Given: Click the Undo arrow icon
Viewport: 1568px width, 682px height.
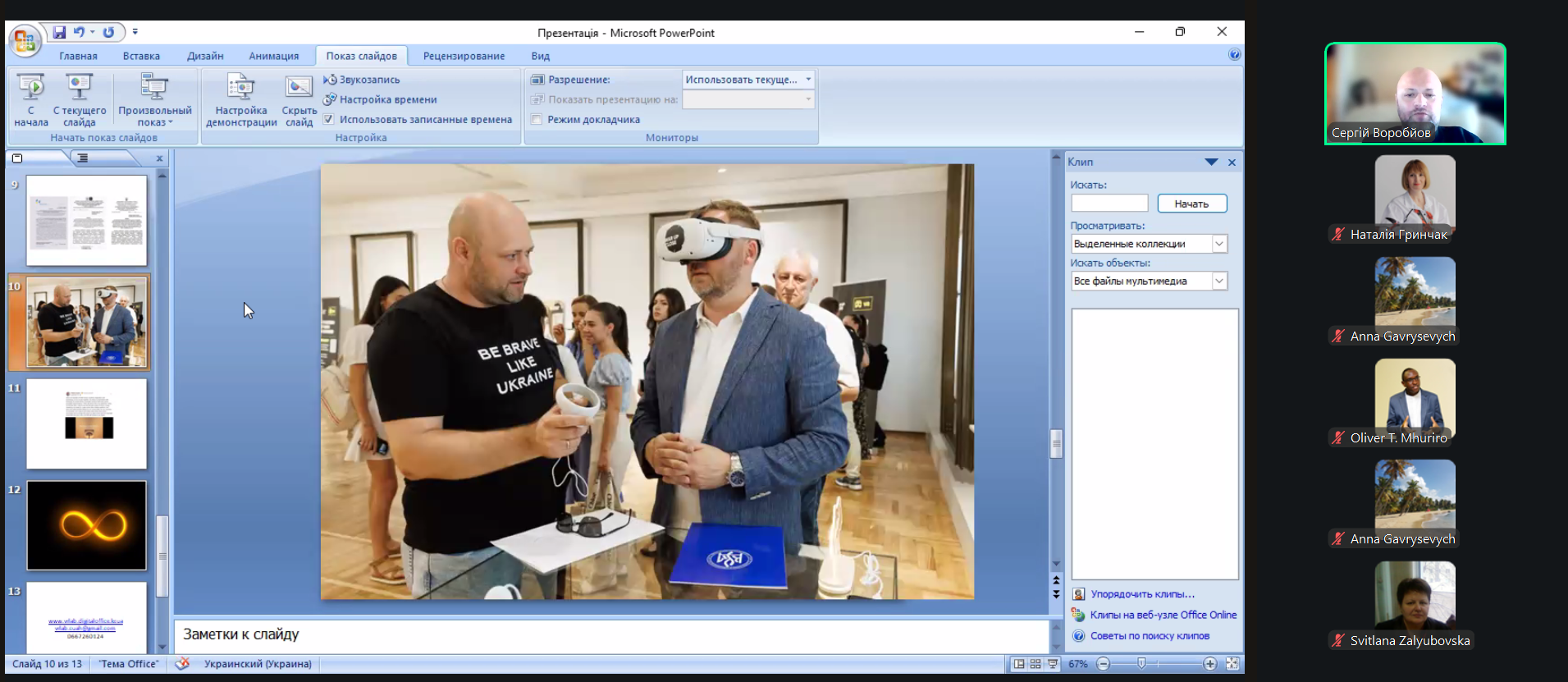Looking at the screenshot, I should [x=79, y=32].
